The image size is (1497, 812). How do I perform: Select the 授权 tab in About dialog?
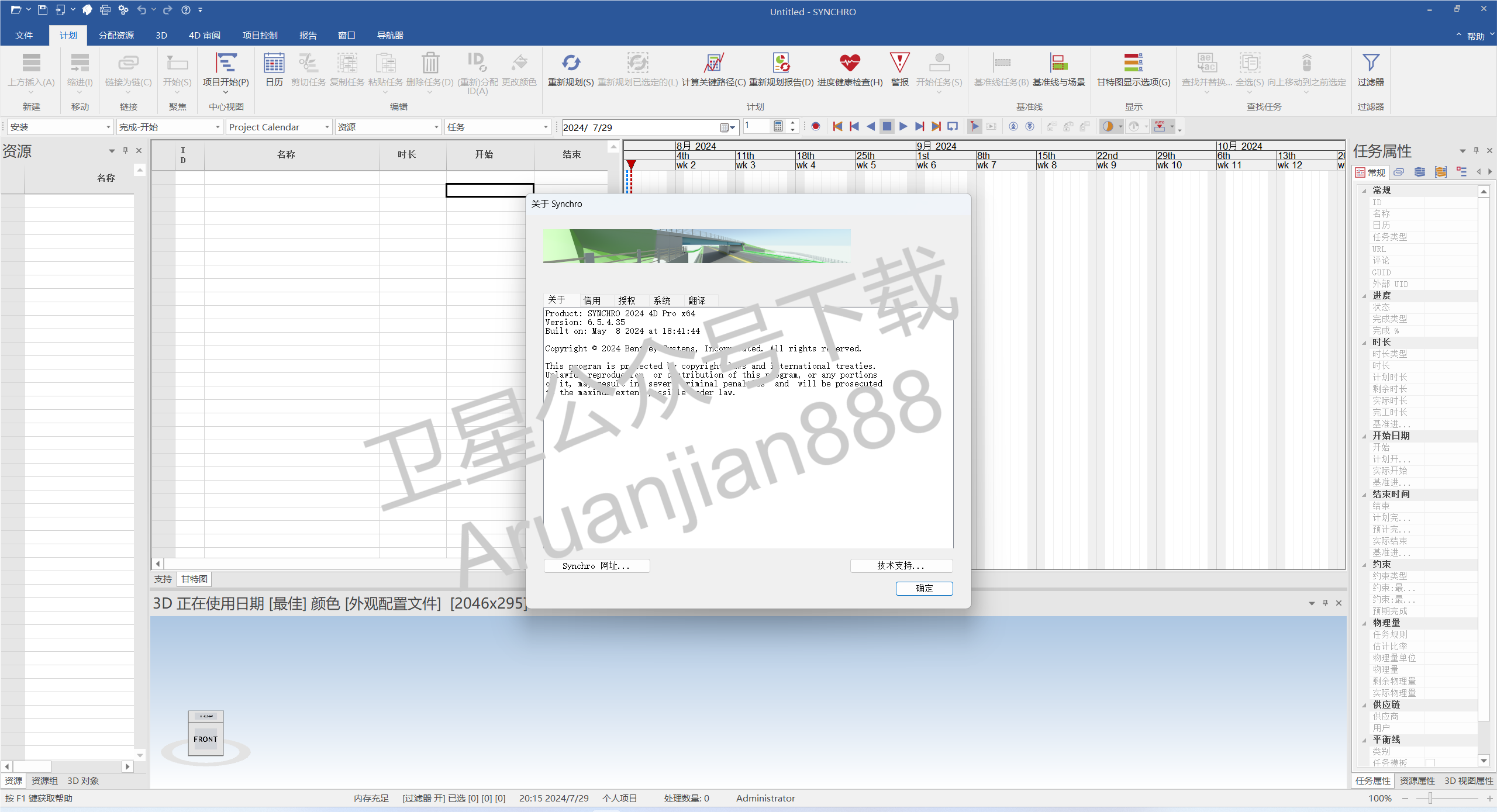pos(626,300)
